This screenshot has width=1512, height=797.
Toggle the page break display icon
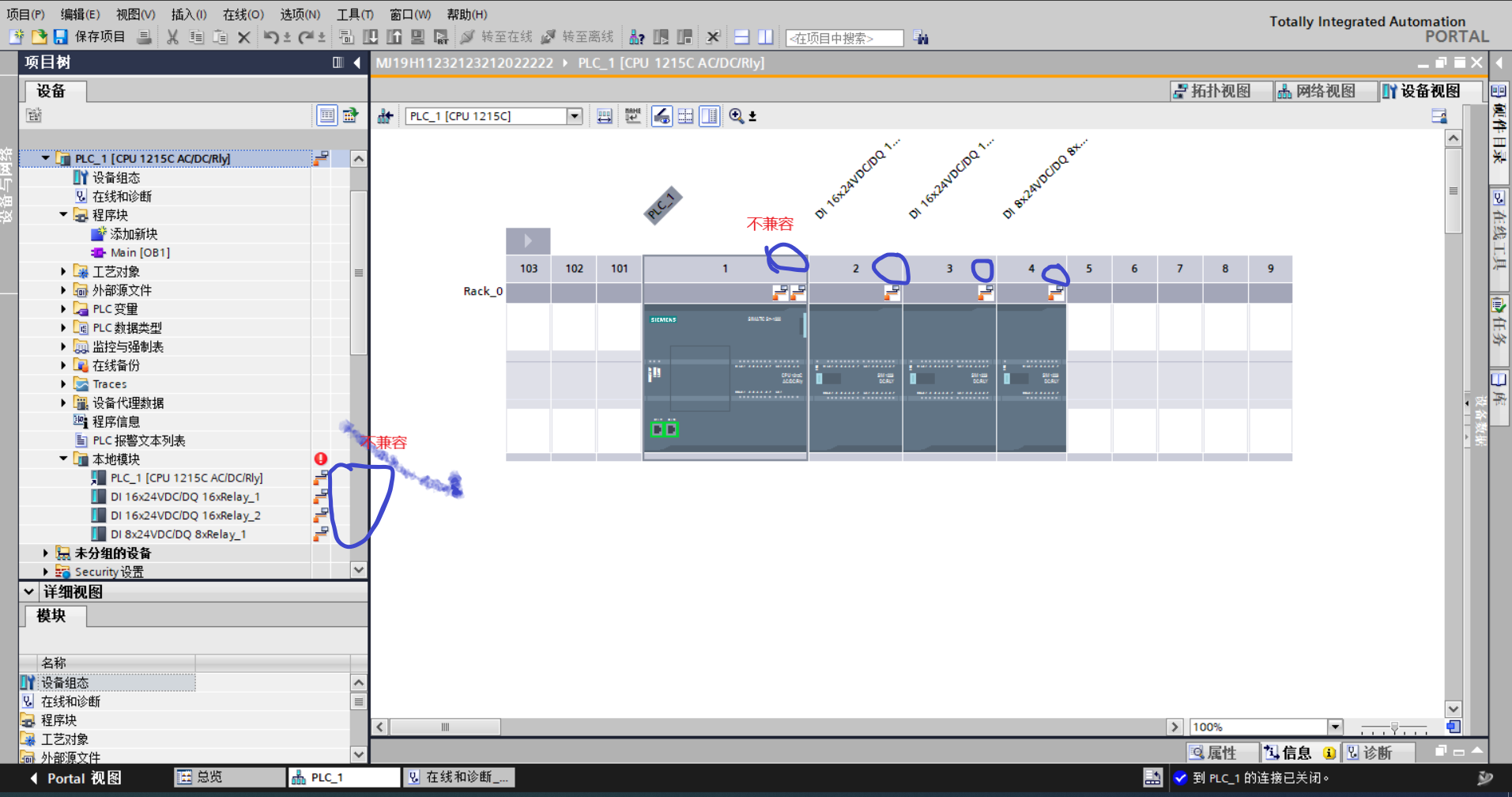point(685,116)
